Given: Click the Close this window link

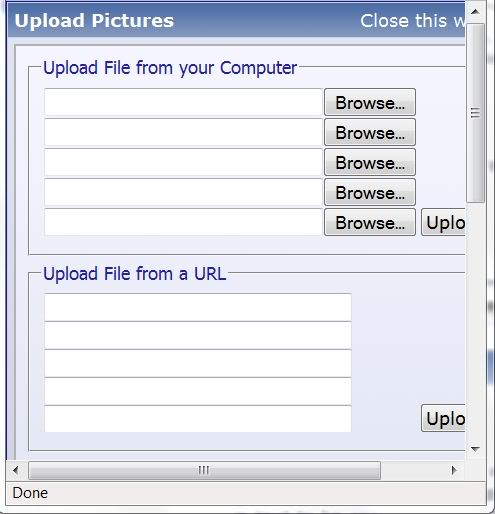Looking at the screenshot, I should pyautogui.click(x=413, y=21).
